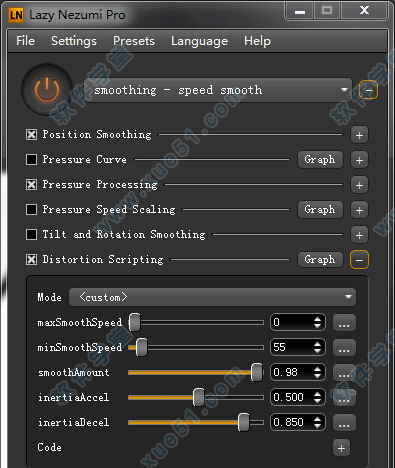Enable Pressure Curve checkbox
The width and height of the screenshot is (395, 468).
[x=31, y=159]
